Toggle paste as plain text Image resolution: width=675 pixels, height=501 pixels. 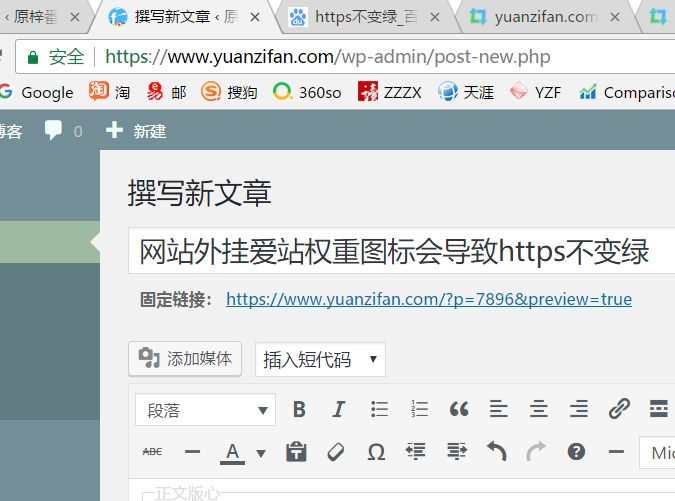(295, 452)
